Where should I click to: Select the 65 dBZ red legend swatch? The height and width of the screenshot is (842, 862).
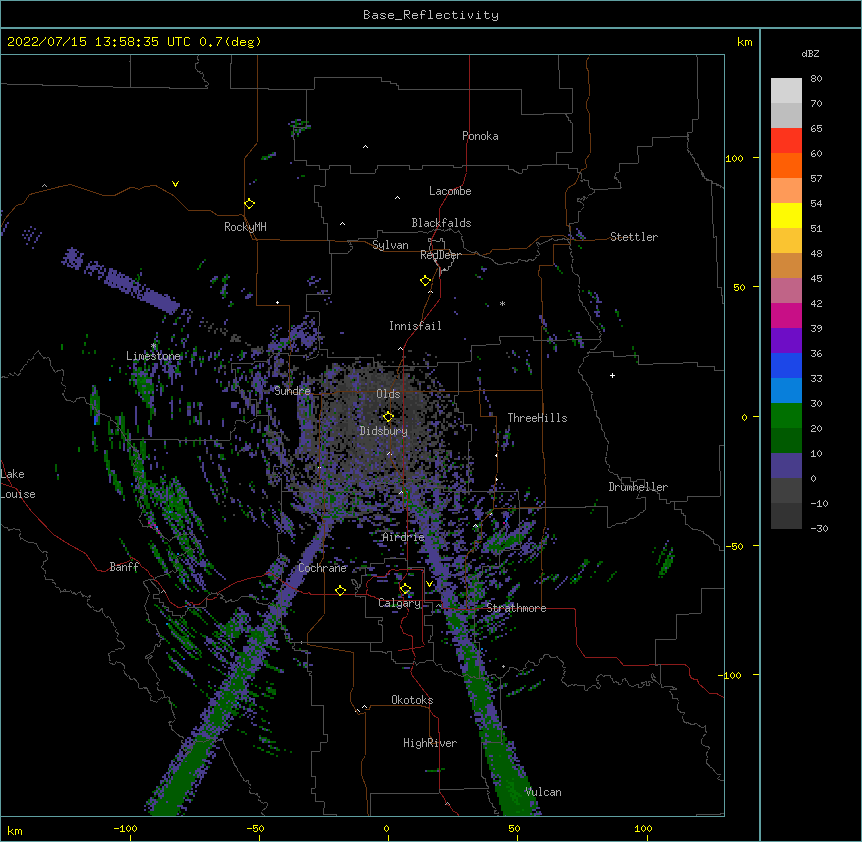786,141
